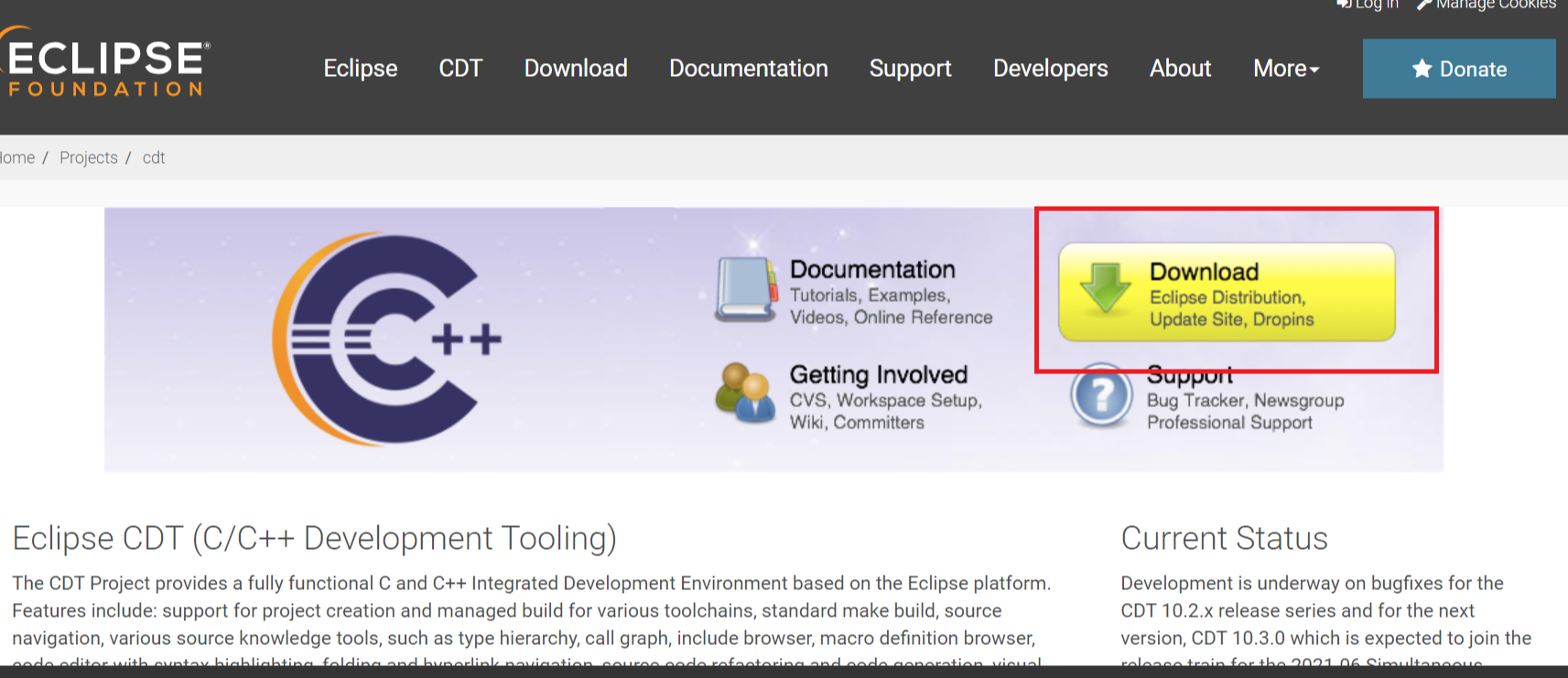Click the Documentation book icon
The width and height of the screenshot is (1568, 678).
(746, 290)
